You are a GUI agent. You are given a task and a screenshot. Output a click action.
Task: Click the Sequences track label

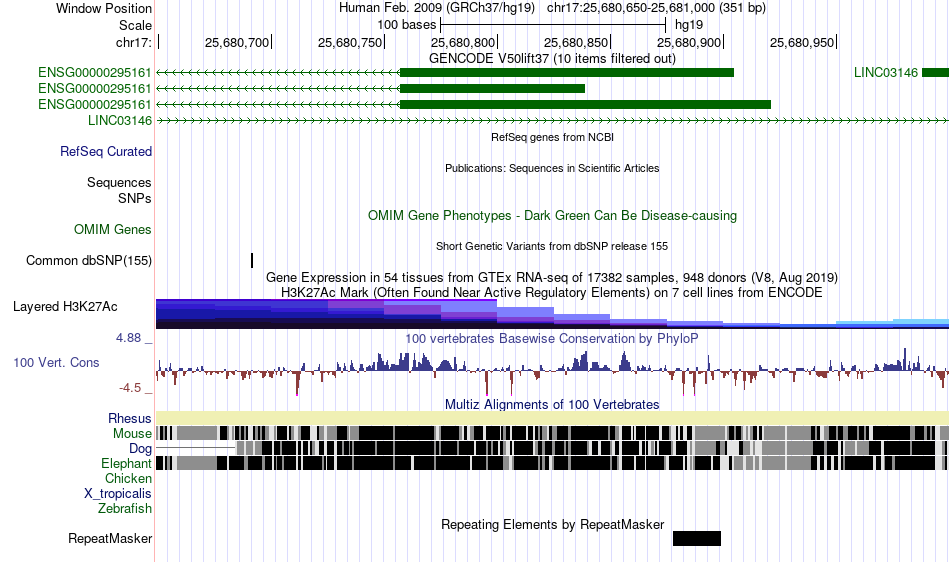click(x=119, y=182)
